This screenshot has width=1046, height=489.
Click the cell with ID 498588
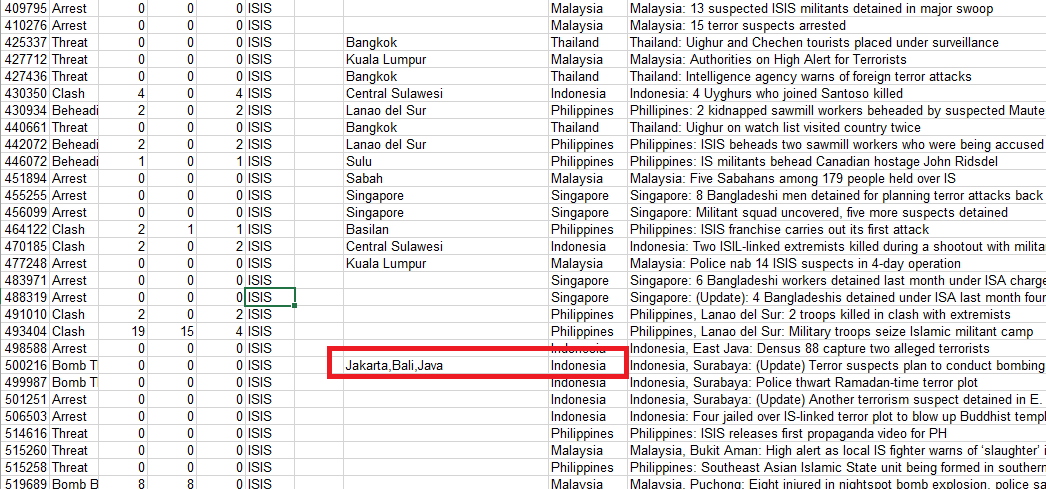coord(25,349)
